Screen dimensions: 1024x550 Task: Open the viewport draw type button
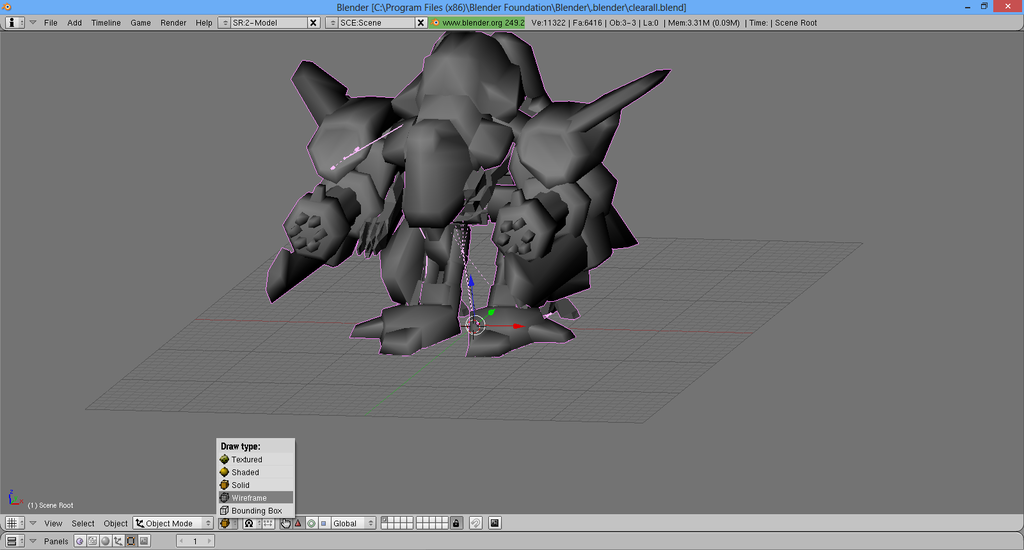(x=227, y=523)
